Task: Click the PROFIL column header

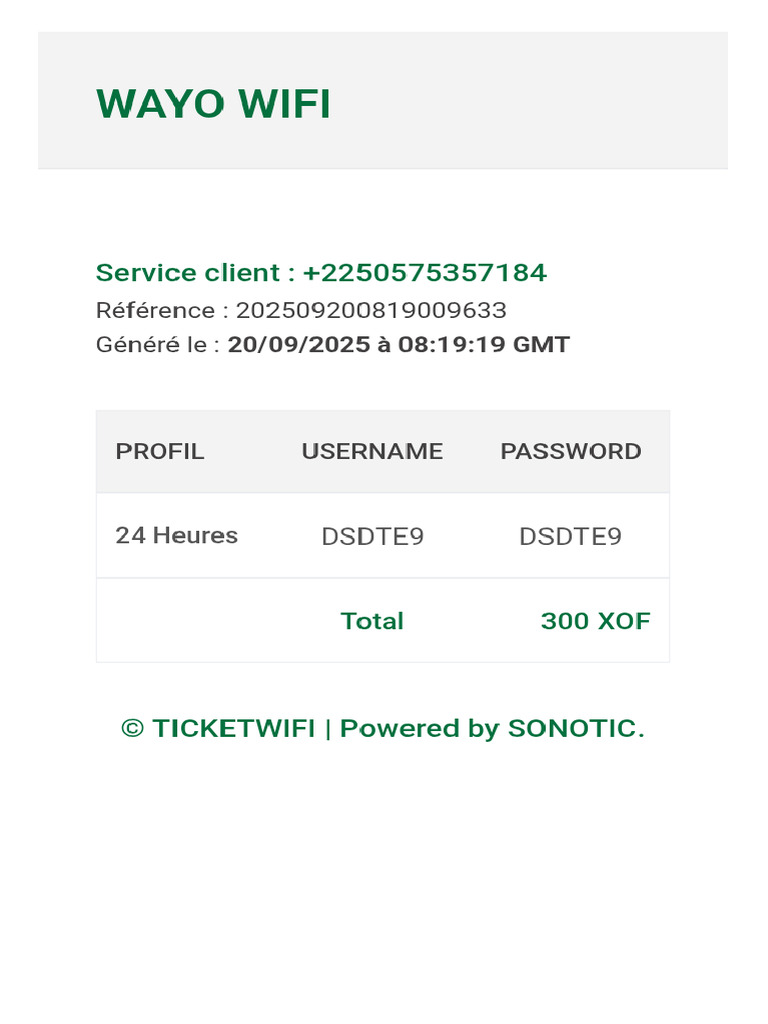Action: (x=160, y=451)
